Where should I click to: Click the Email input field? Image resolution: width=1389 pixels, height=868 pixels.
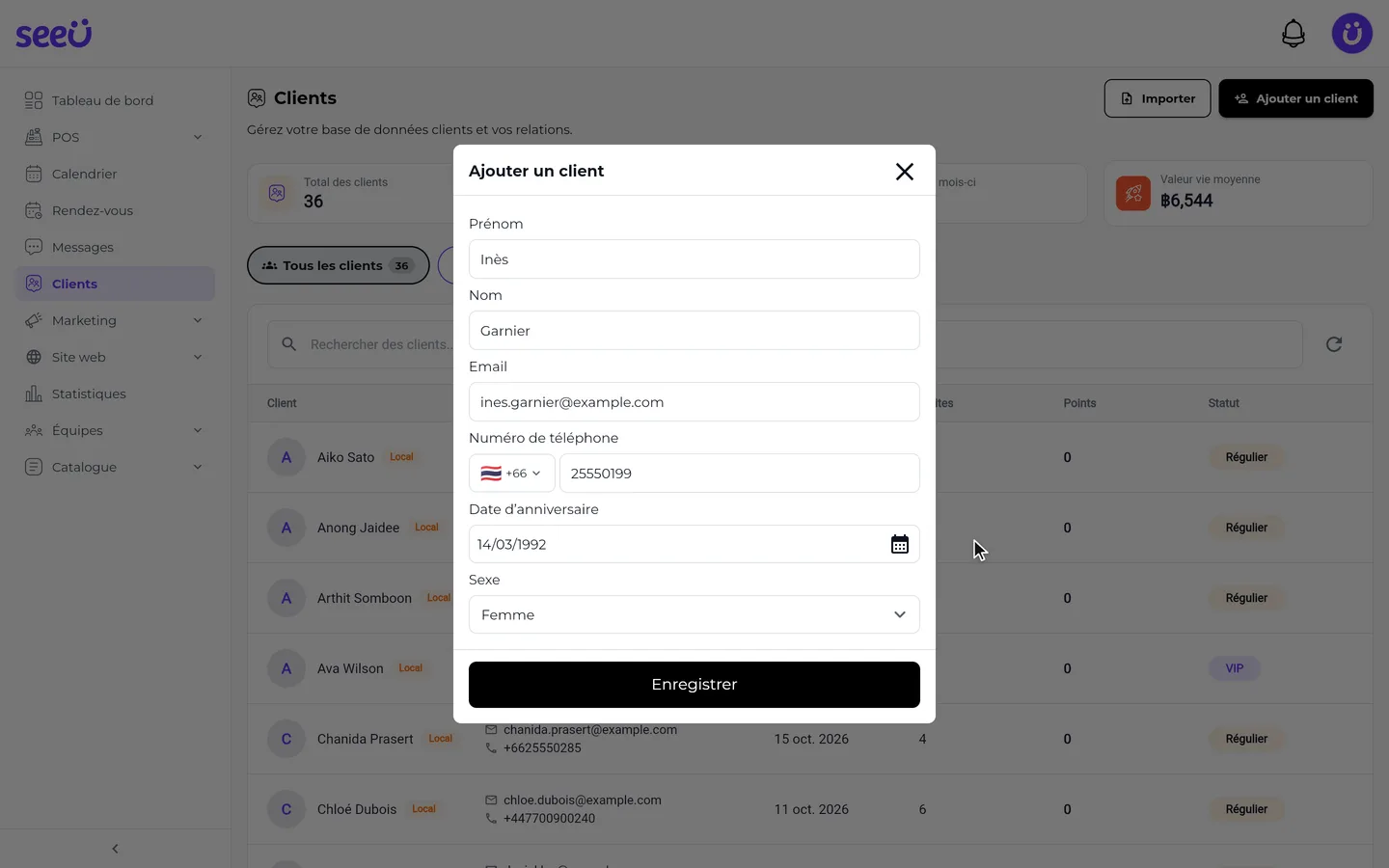tap(694, 402)
